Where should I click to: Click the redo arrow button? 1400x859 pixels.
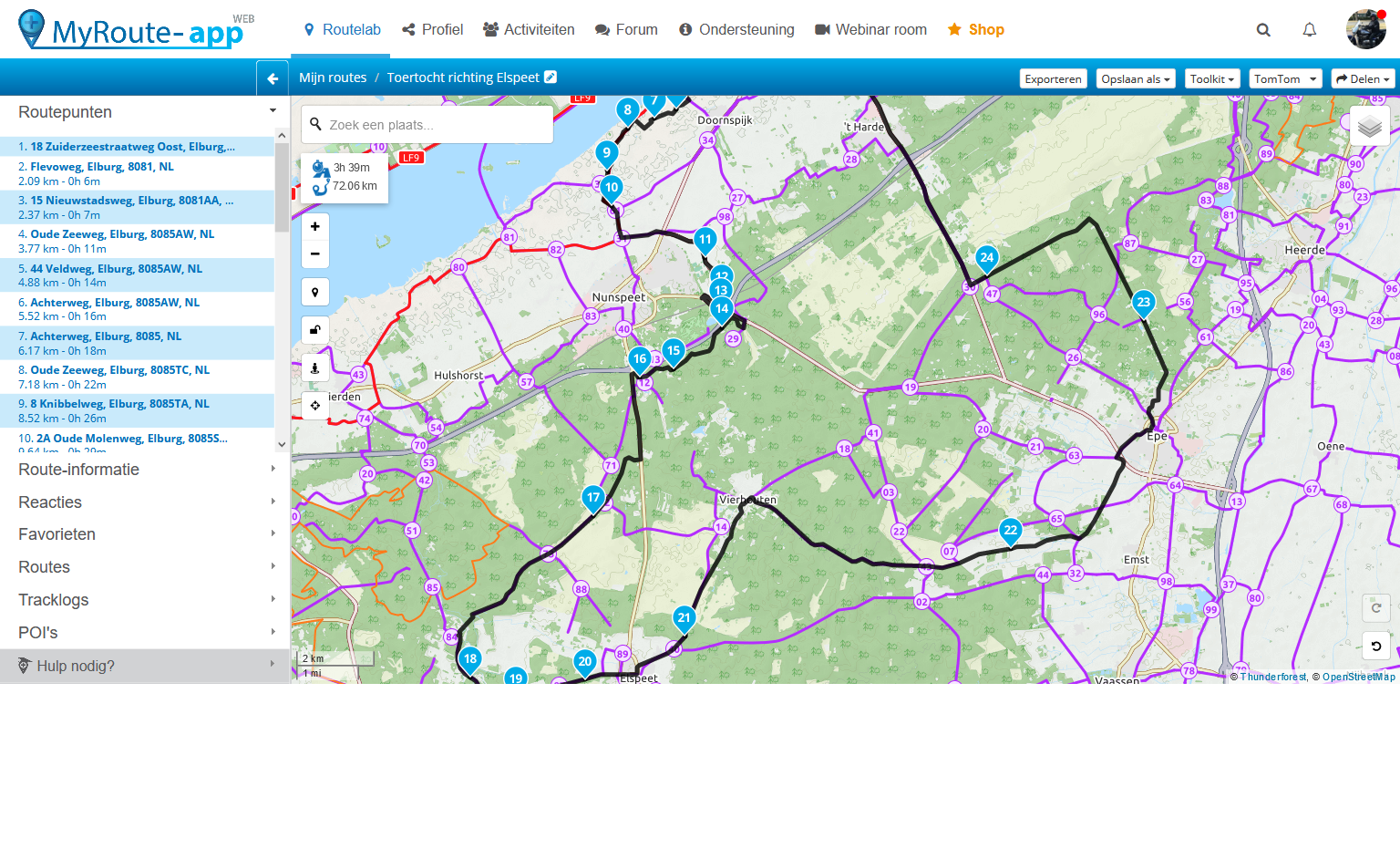point(1376,607)
